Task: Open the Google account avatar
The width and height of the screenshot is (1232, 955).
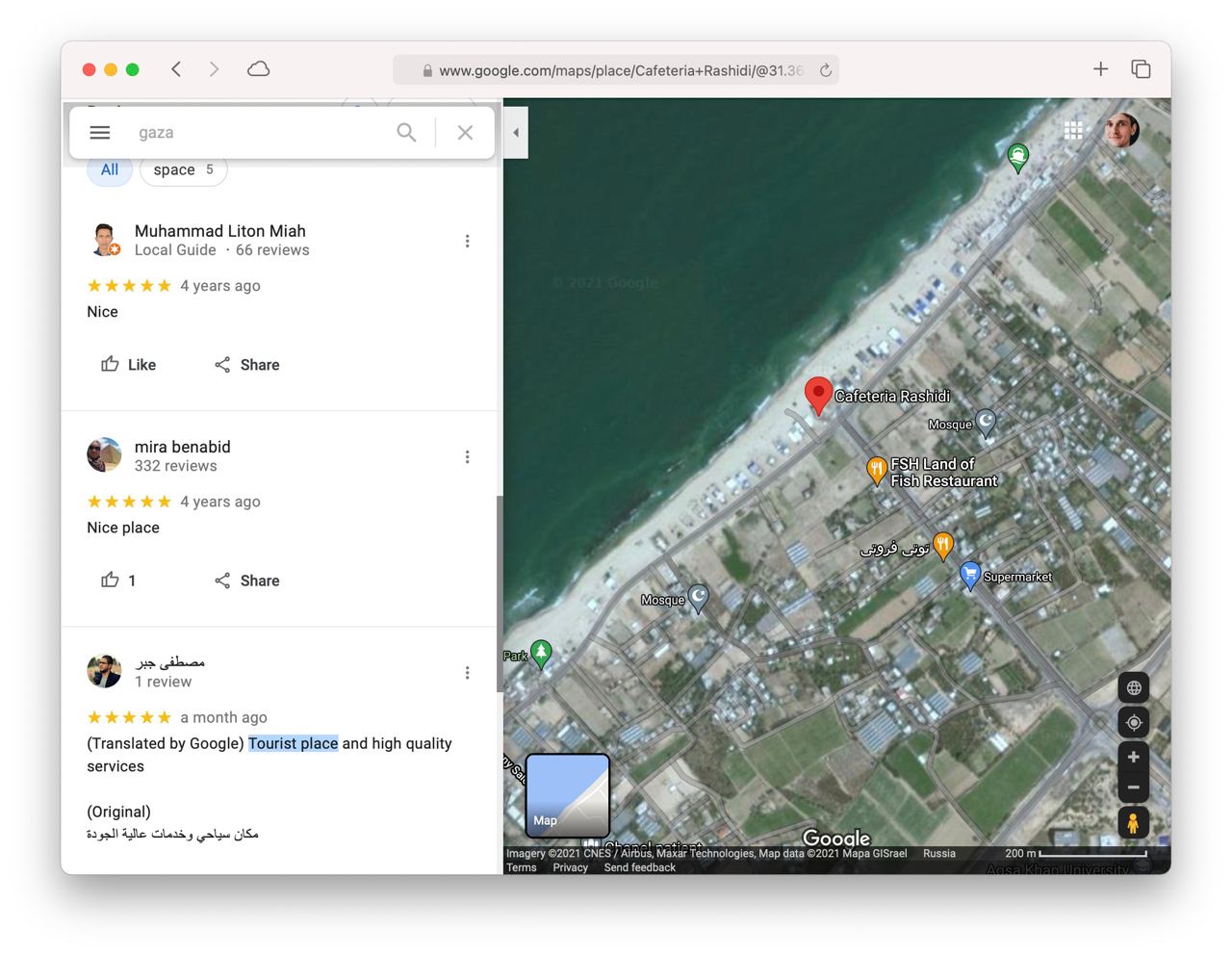Action: click(x=1122, y=130)
